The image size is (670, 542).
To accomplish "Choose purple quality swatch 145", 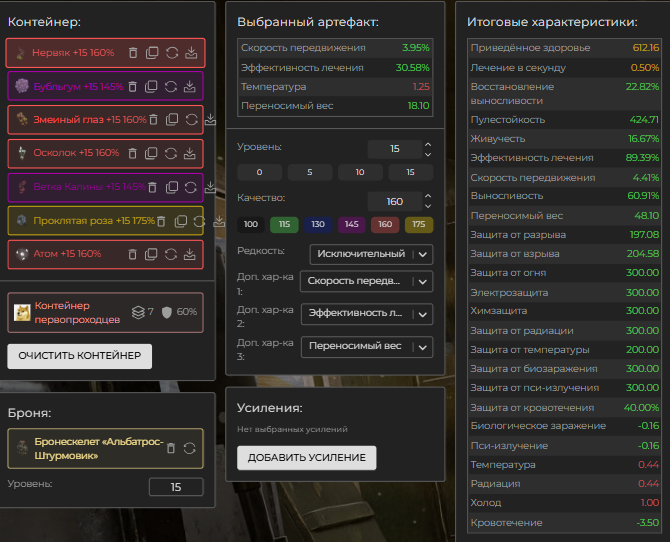I will pos(352,224).
